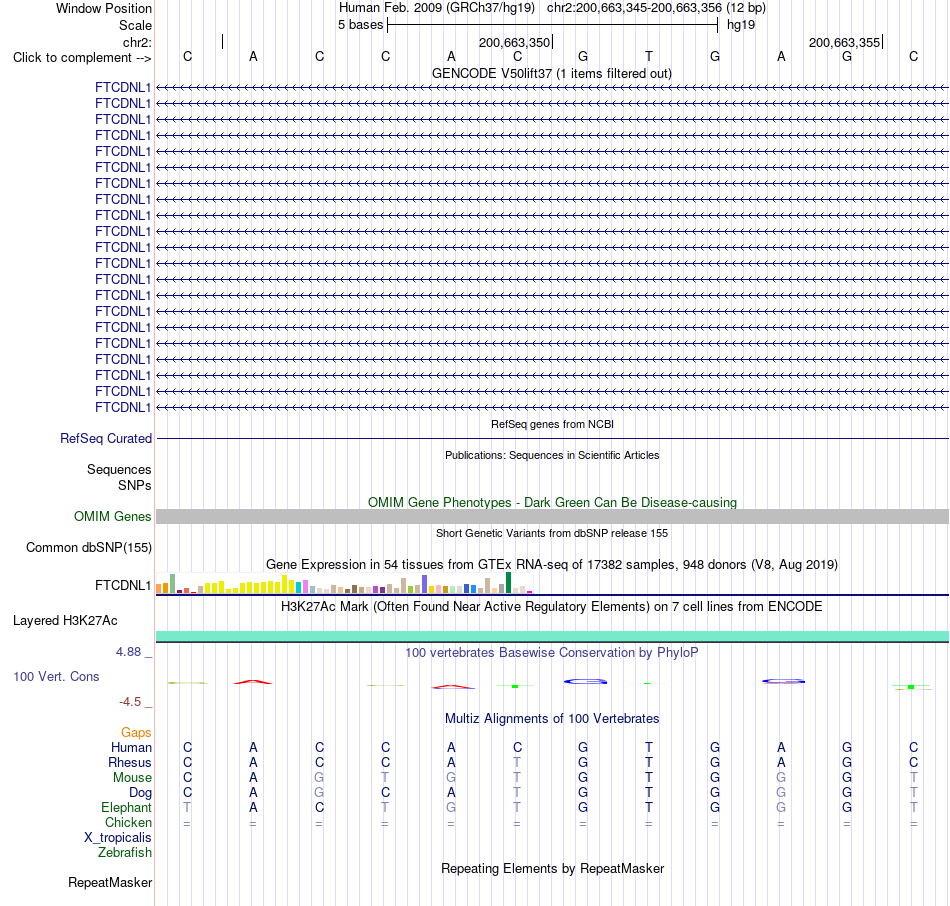Click the GTEx tissue expression bar chart

(x=344, y=583)
